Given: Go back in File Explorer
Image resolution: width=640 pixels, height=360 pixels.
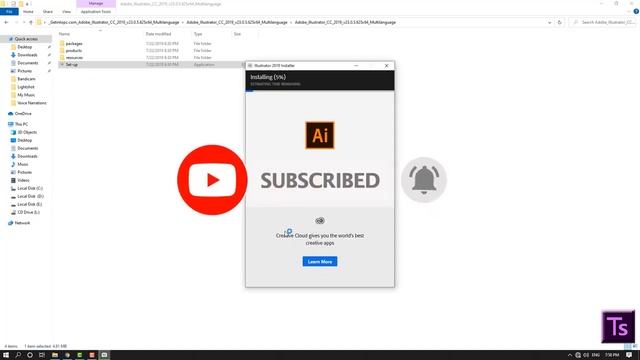Looking at the screenshot, I should [6, 22].
